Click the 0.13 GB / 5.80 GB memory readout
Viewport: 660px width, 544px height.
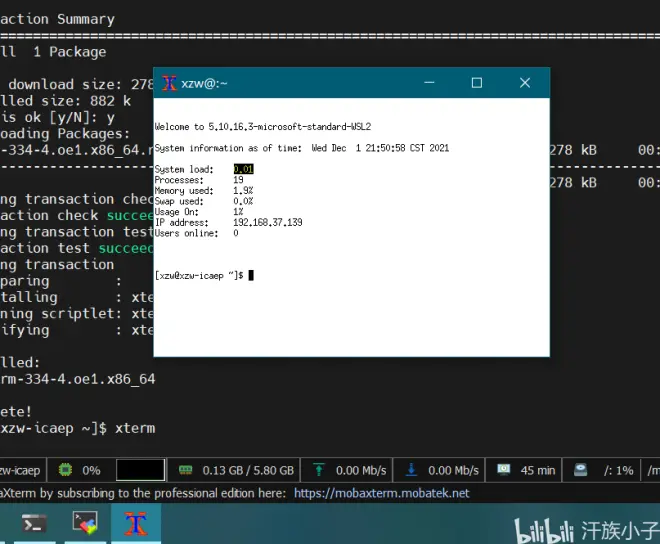coord(248,470)
